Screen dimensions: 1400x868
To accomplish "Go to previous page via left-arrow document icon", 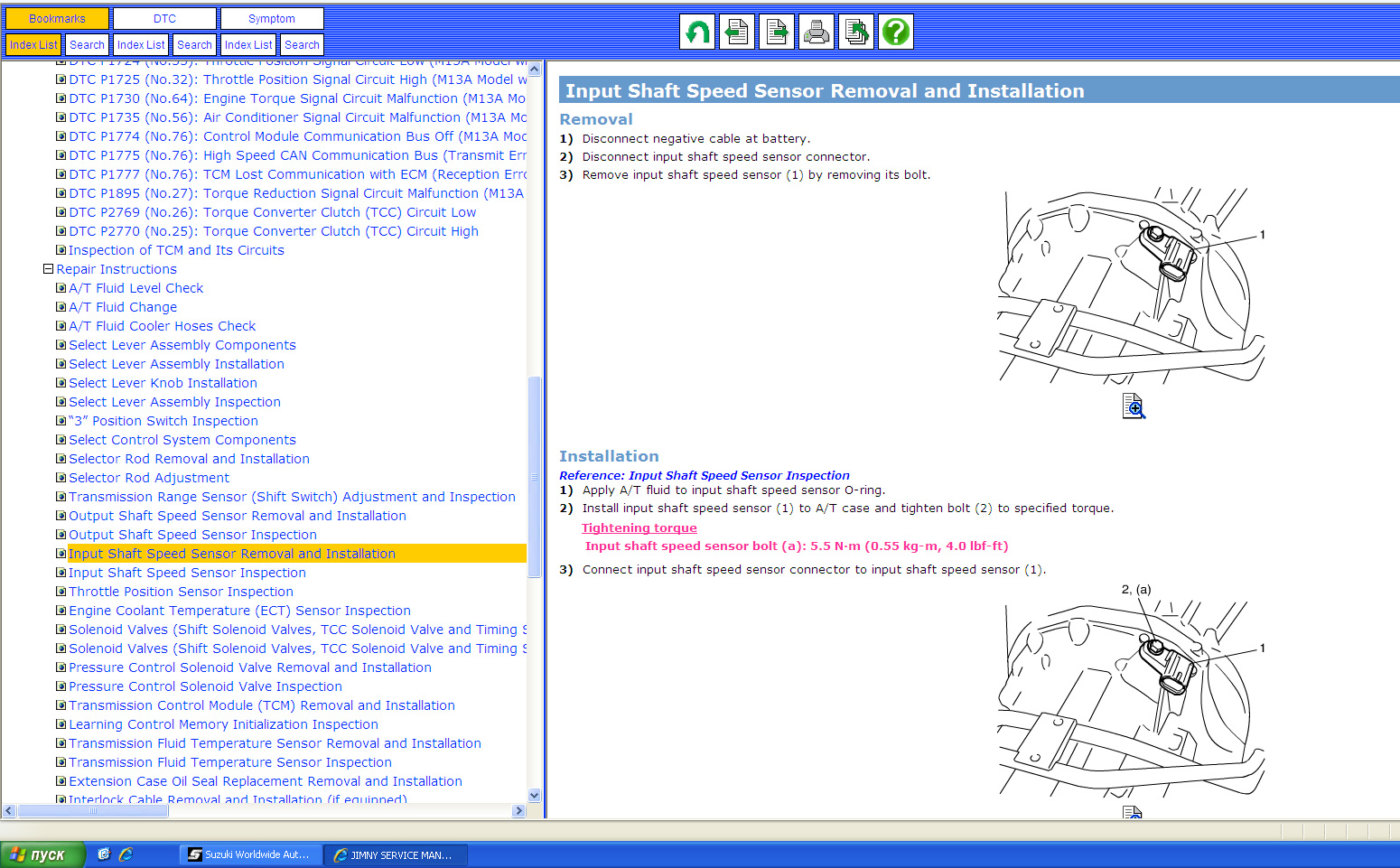I will click(736, 33).
